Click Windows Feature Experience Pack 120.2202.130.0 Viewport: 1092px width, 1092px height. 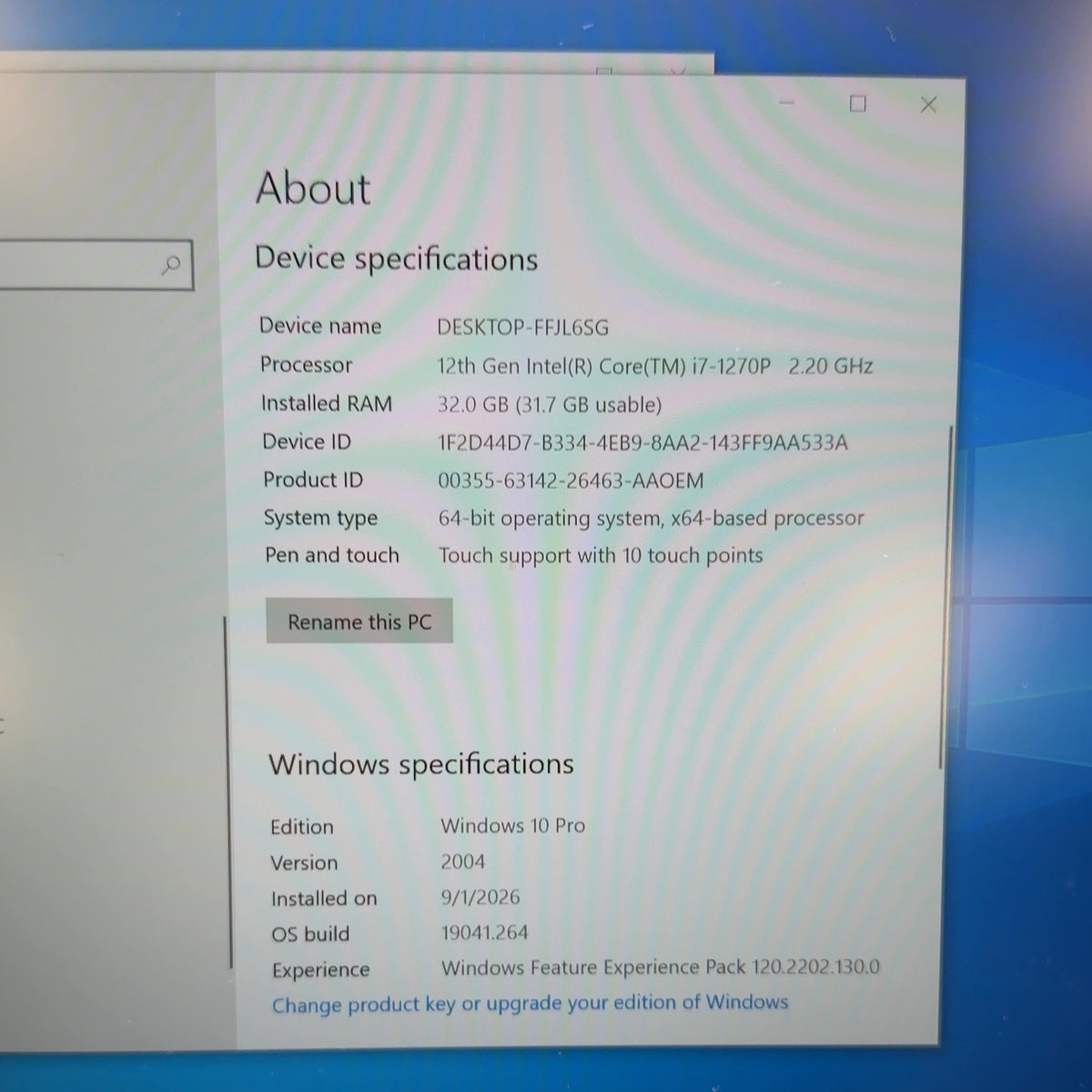tap(661, 967)
